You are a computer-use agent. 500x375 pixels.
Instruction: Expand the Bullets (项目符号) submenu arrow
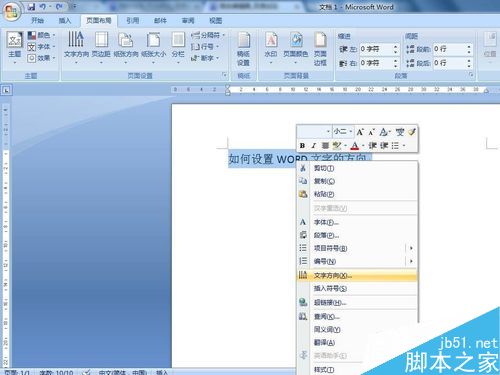click(x=411, y=248)
